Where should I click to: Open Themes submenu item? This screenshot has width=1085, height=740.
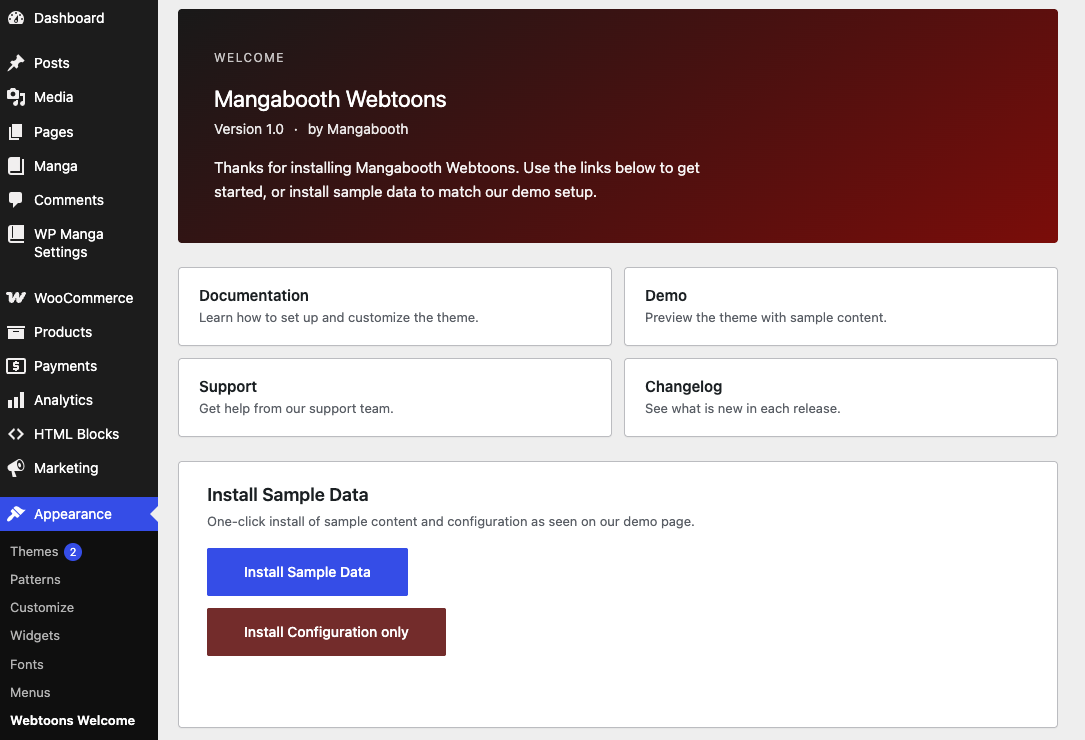pyautogui.click(x=34, y=552)
